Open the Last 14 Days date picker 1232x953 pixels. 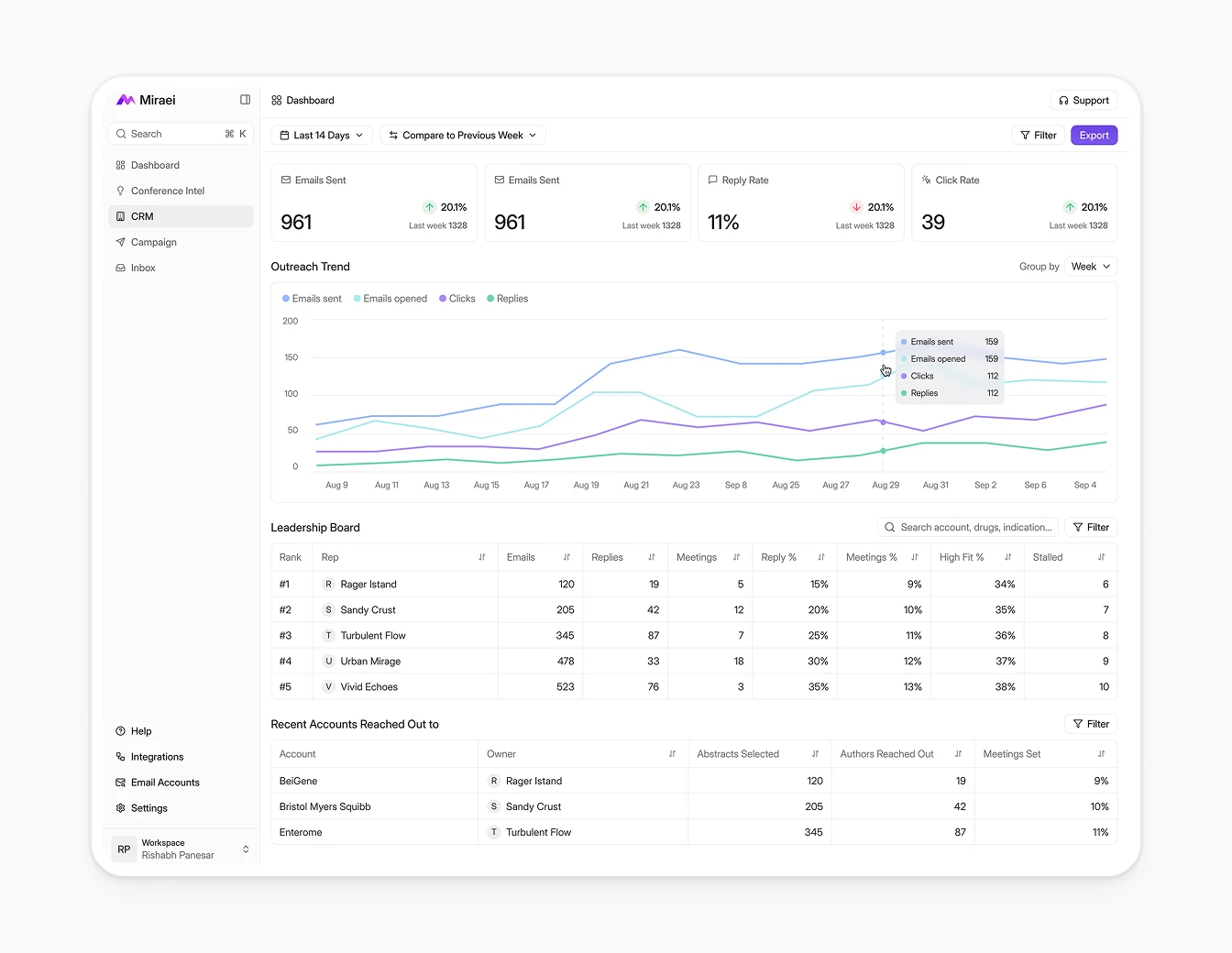321,135
